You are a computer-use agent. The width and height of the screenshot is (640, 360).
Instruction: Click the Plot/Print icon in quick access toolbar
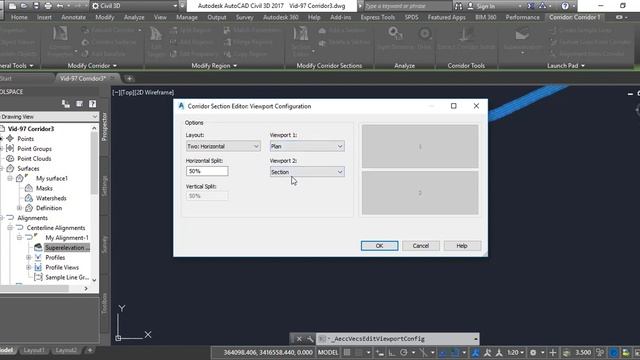point(48,6)
